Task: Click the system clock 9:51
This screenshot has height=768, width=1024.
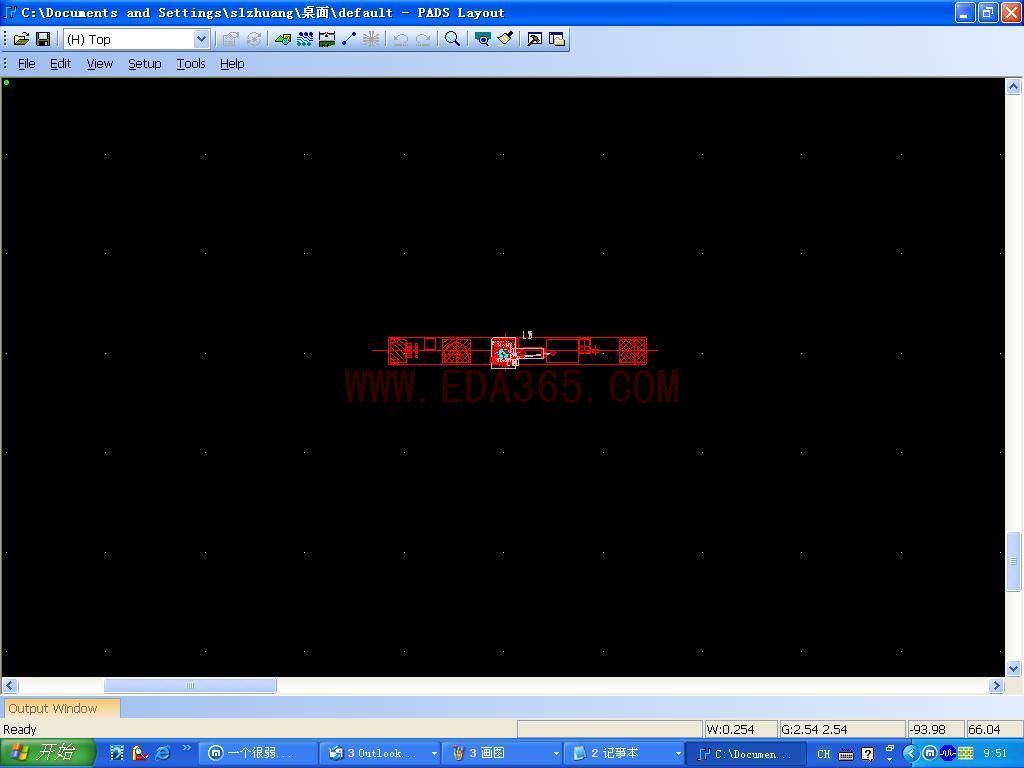Action: click(995, 754)
